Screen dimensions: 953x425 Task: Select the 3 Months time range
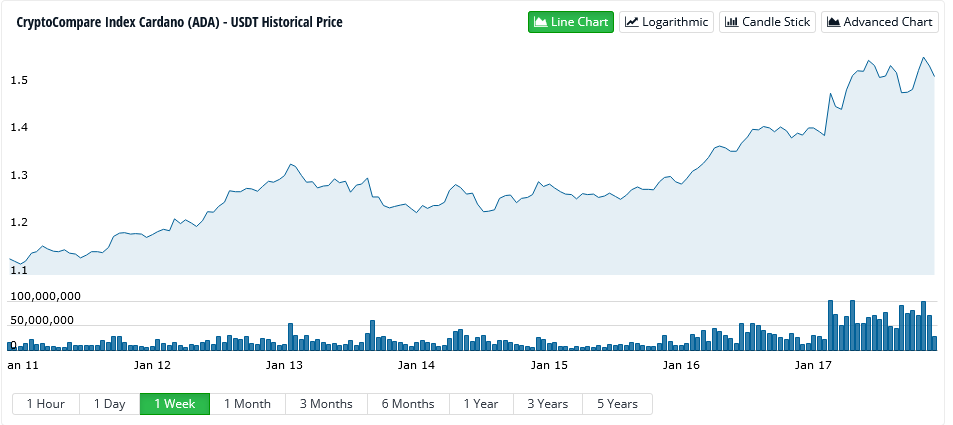click(x=326, y=404)
